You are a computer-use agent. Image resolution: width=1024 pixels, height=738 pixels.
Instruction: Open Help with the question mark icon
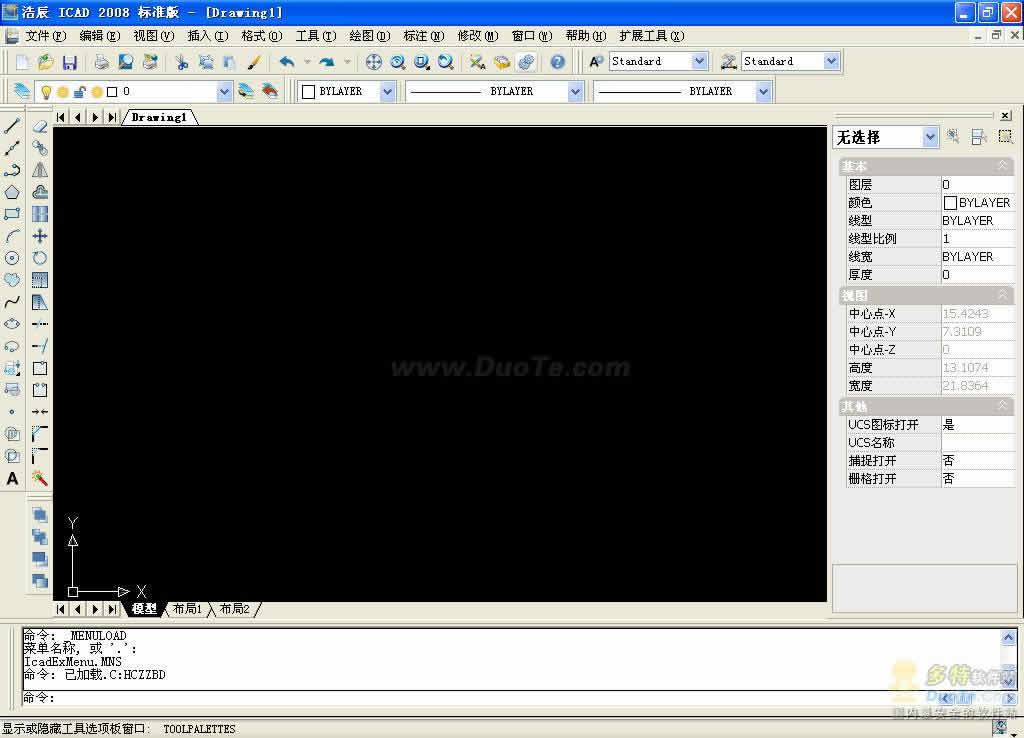click(x=557, y=62)
